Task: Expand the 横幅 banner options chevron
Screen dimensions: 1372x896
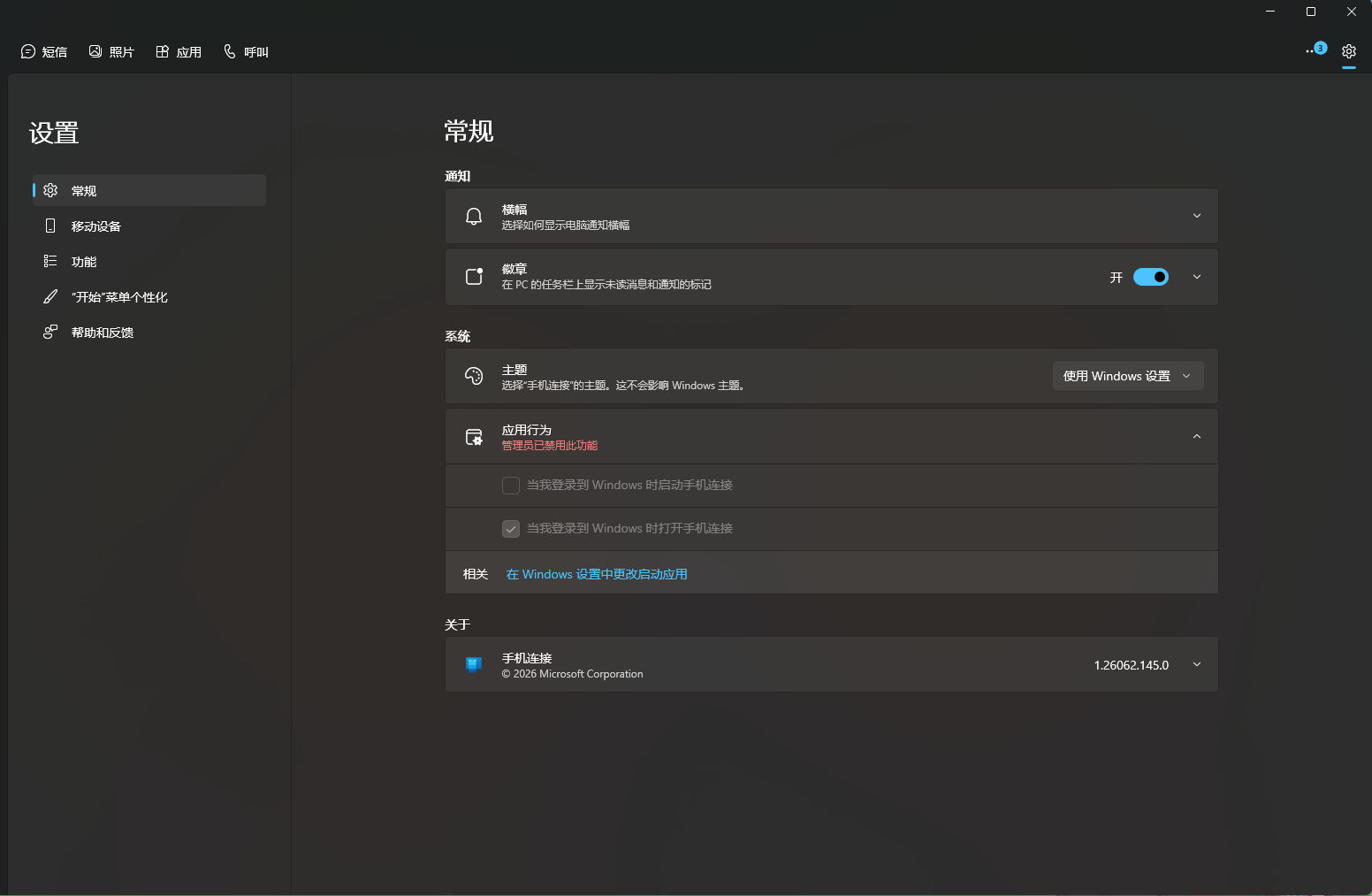Action: (x=1197, y=216)
